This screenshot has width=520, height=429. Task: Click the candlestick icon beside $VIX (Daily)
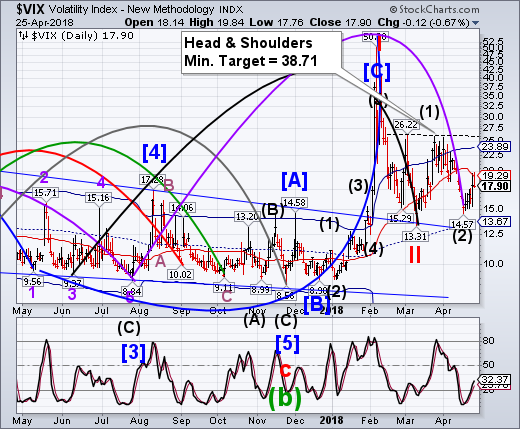23,35
